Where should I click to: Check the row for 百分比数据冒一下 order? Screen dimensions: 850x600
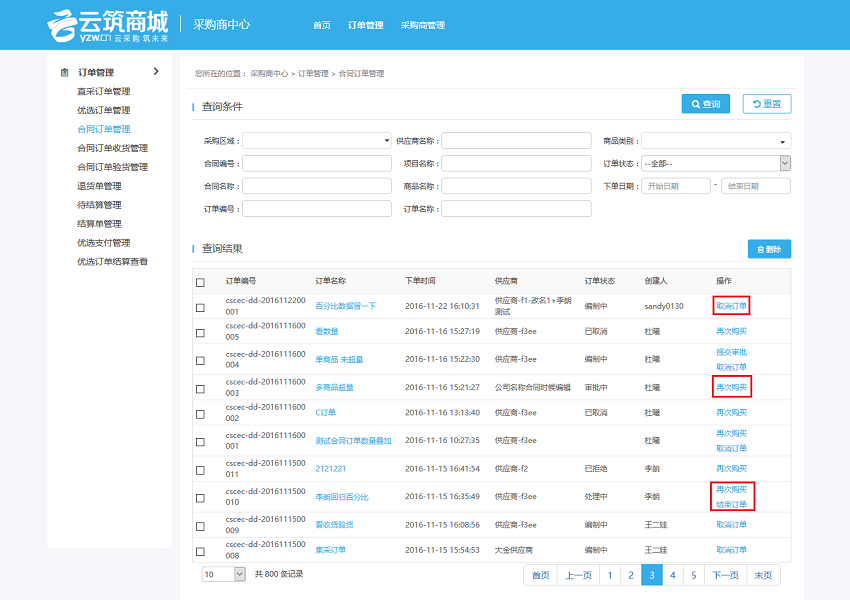point(201,307)
